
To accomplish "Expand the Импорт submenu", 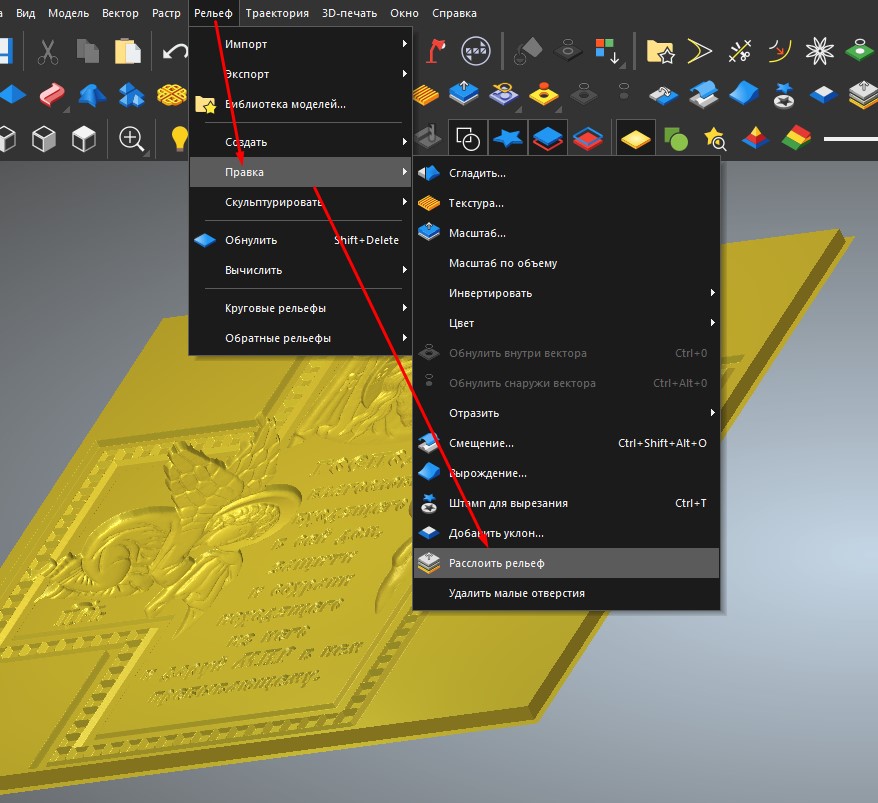I will [x=301, y=44].
